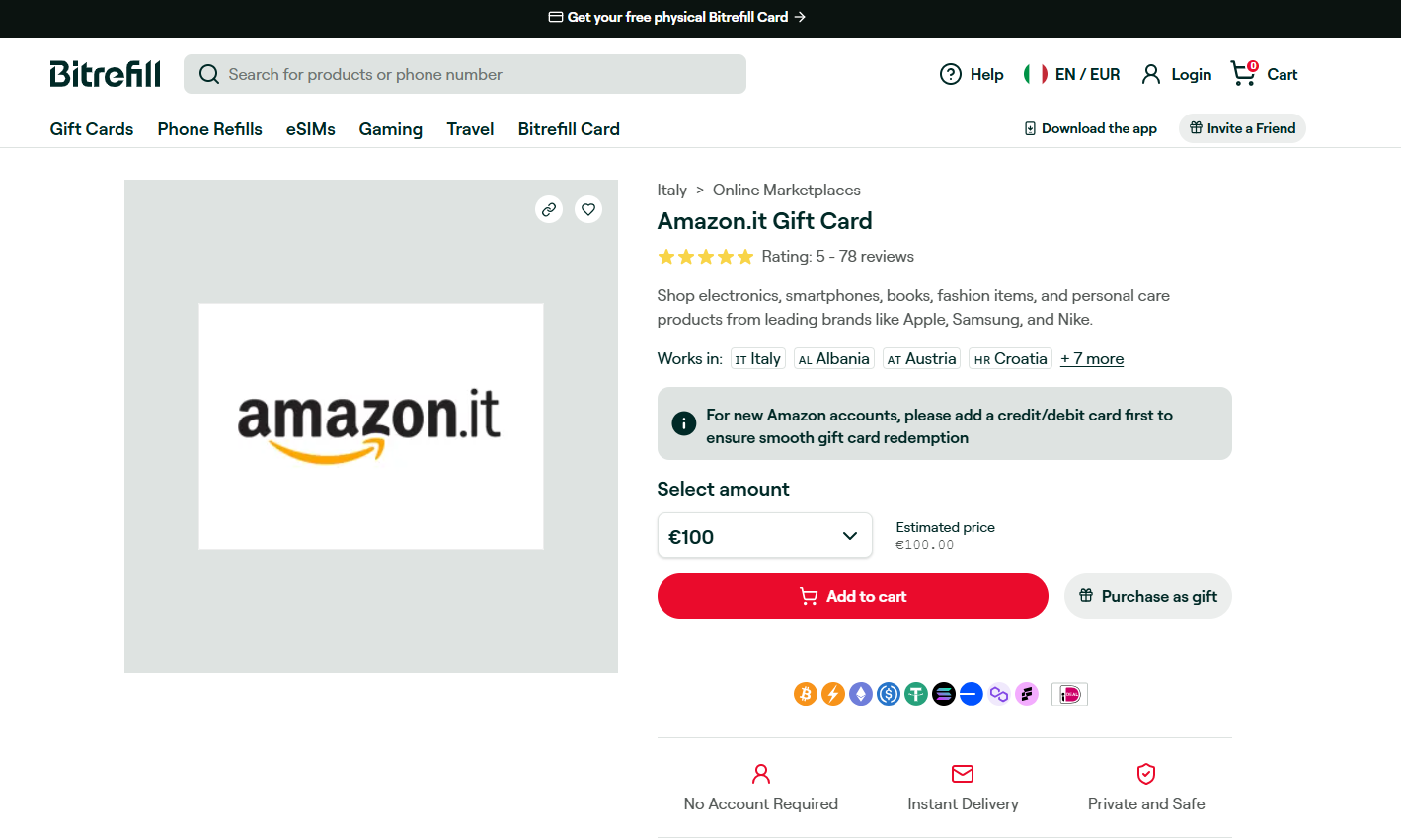
Task: Select the Tether USDT payment icon
Action: 916,694
